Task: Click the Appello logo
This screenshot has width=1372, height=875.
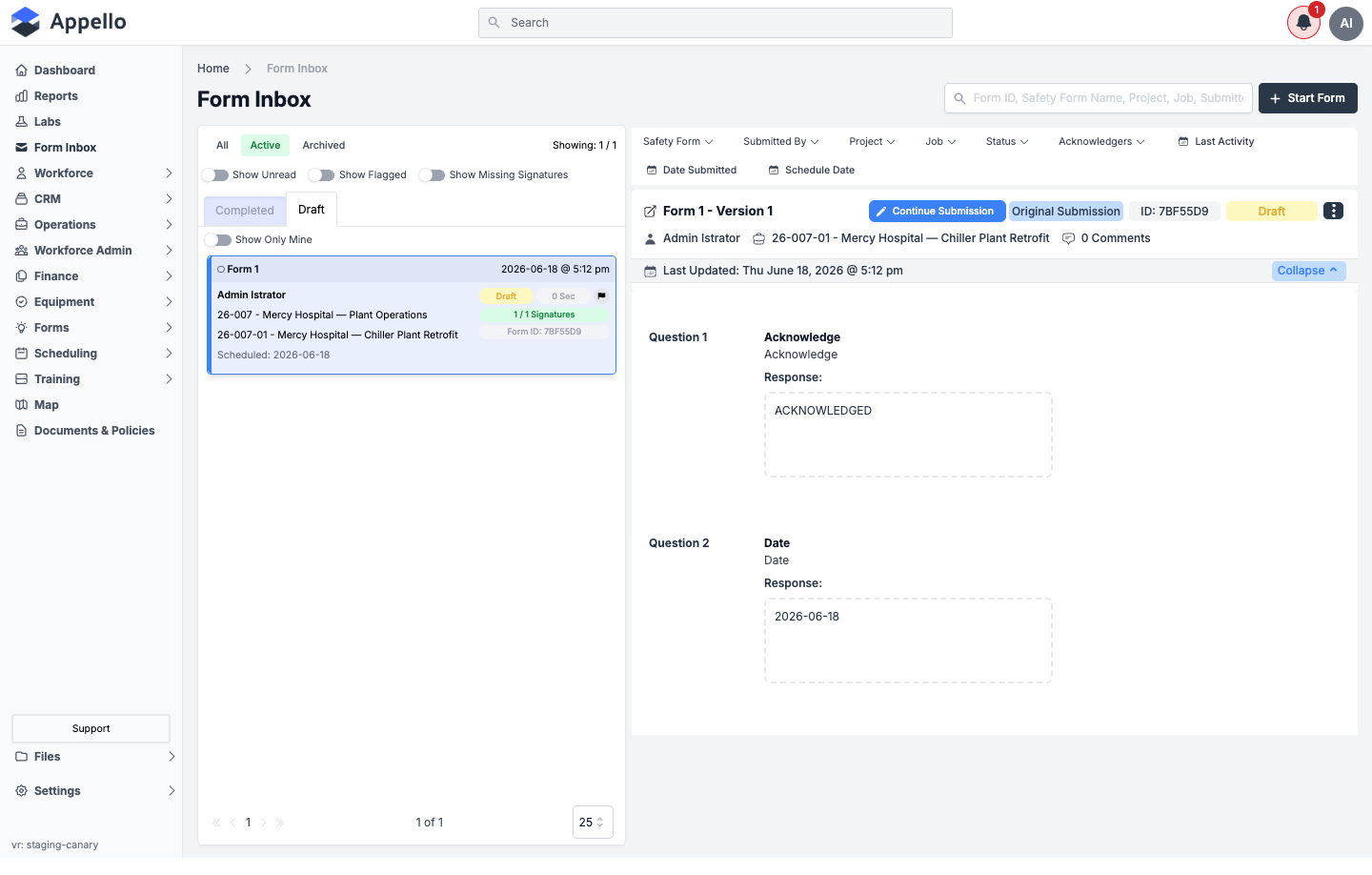Action: coord(69,22)
